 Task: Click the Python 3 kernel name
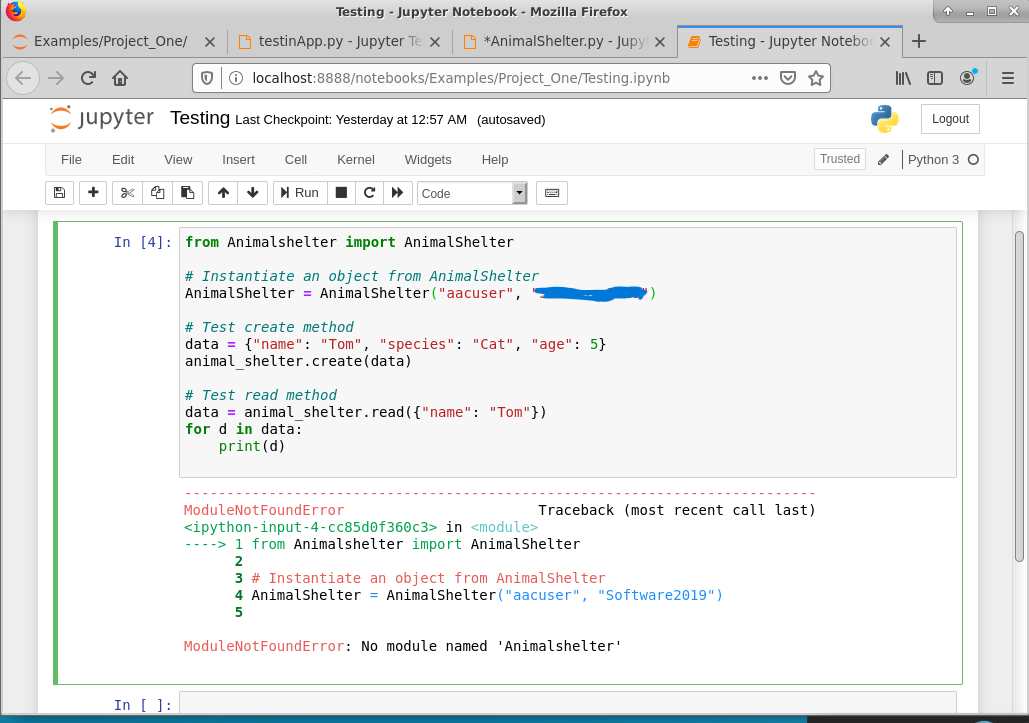pyautogui.click(x=933, y=159)
